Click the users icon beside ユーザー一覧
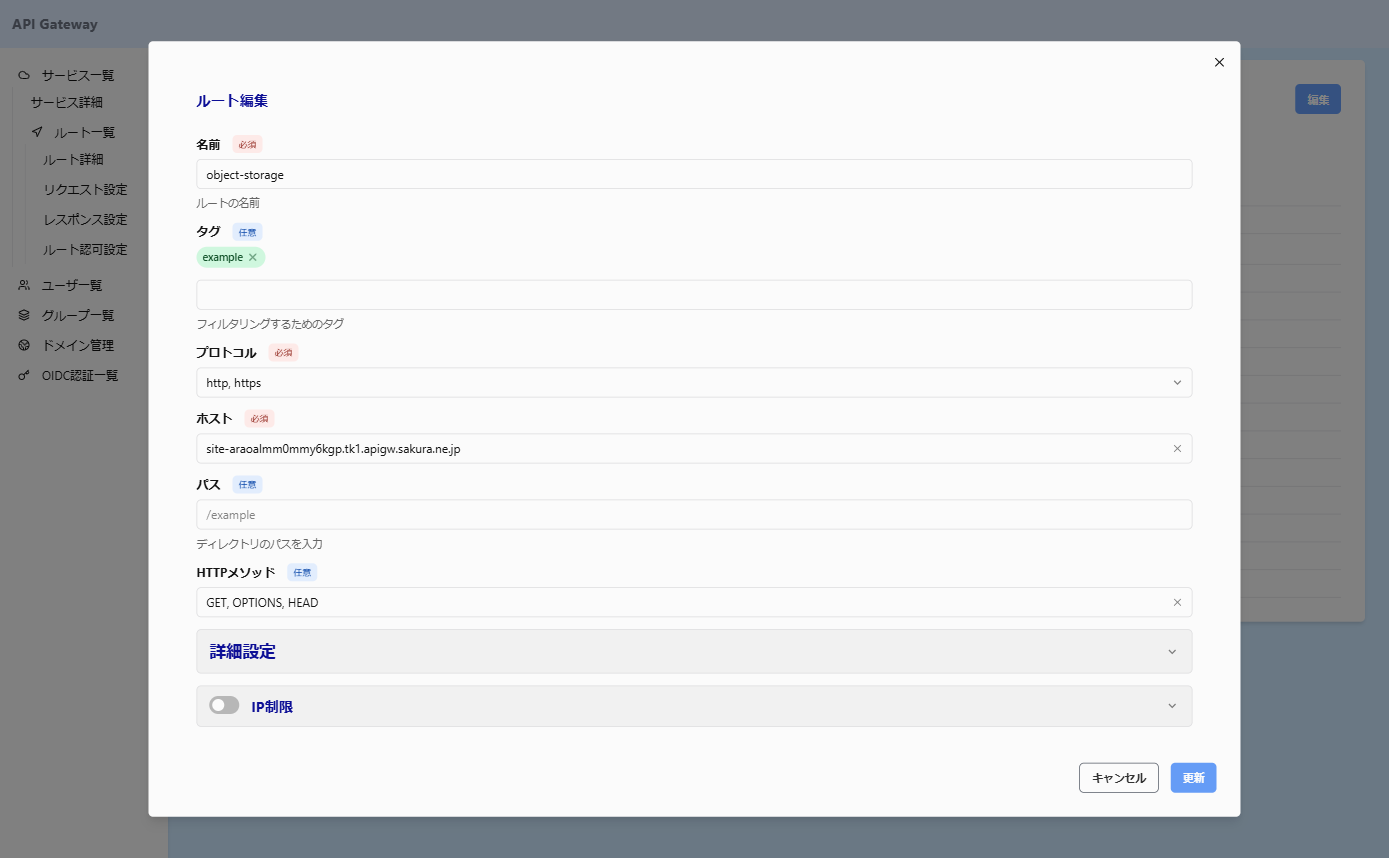Viewport: 1389px width, 858px height. coord(24,286)
